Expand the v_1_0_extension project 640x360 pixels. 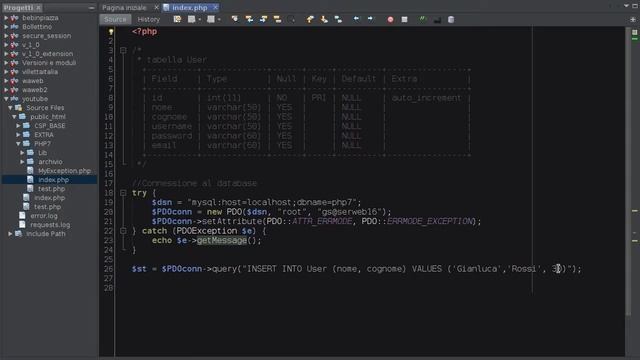[6, 54]
